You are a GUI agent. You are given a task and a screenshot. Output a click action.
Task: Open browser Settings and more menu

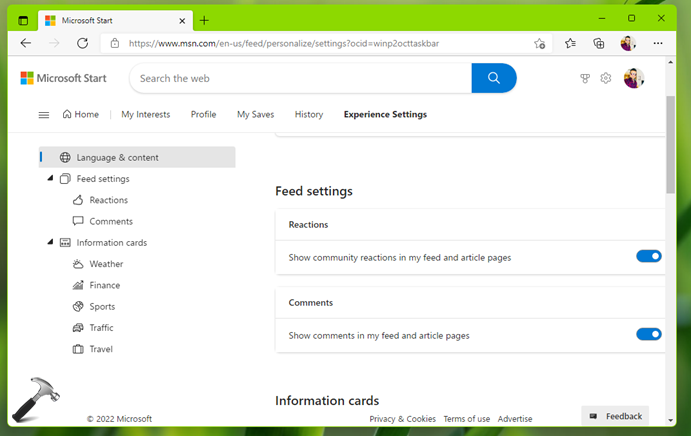[657, 43]
